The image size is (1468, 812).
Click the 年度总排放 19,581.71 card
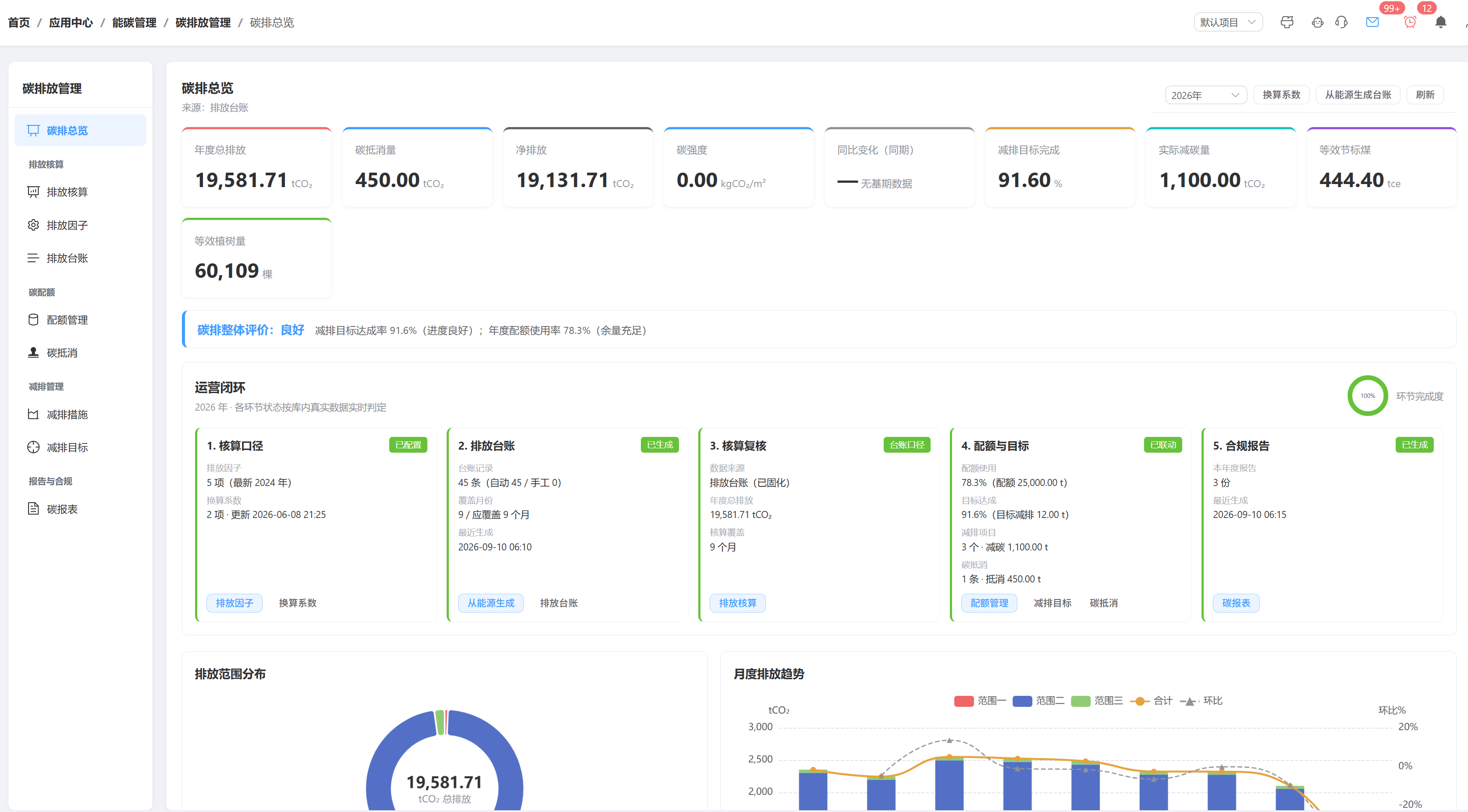click(256, 167)
